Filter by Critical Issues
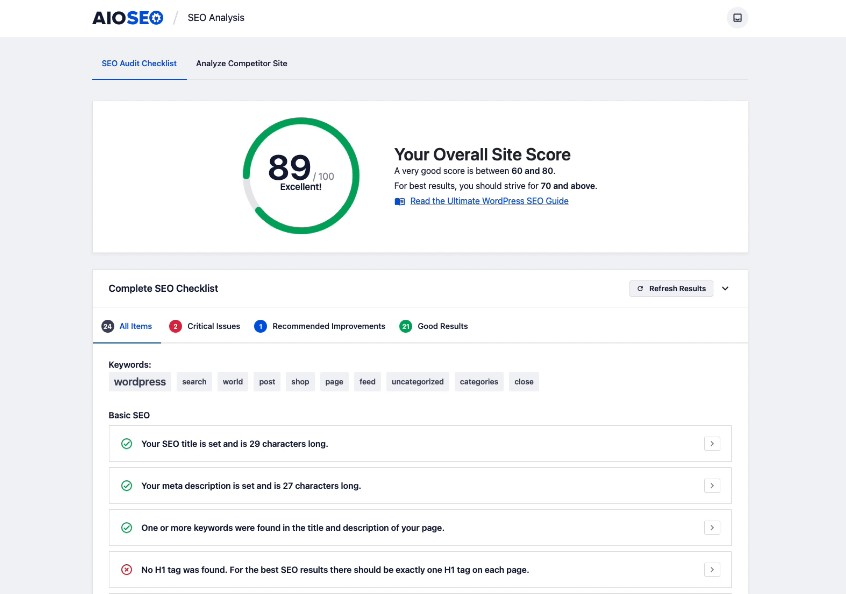This screenshot has width=846, height=594. (204, 326)
